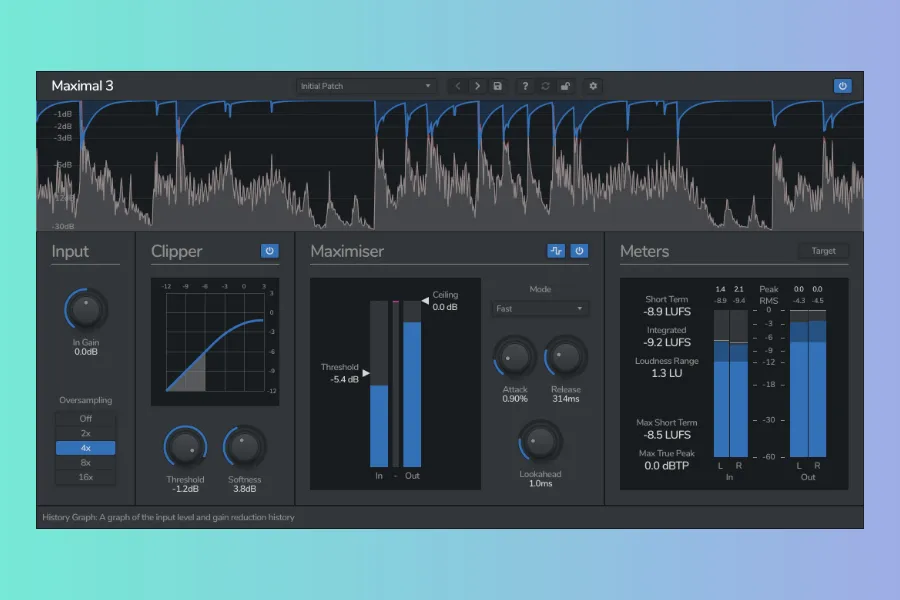
Task: Go to the previous patch arrow
Action: 458,86
